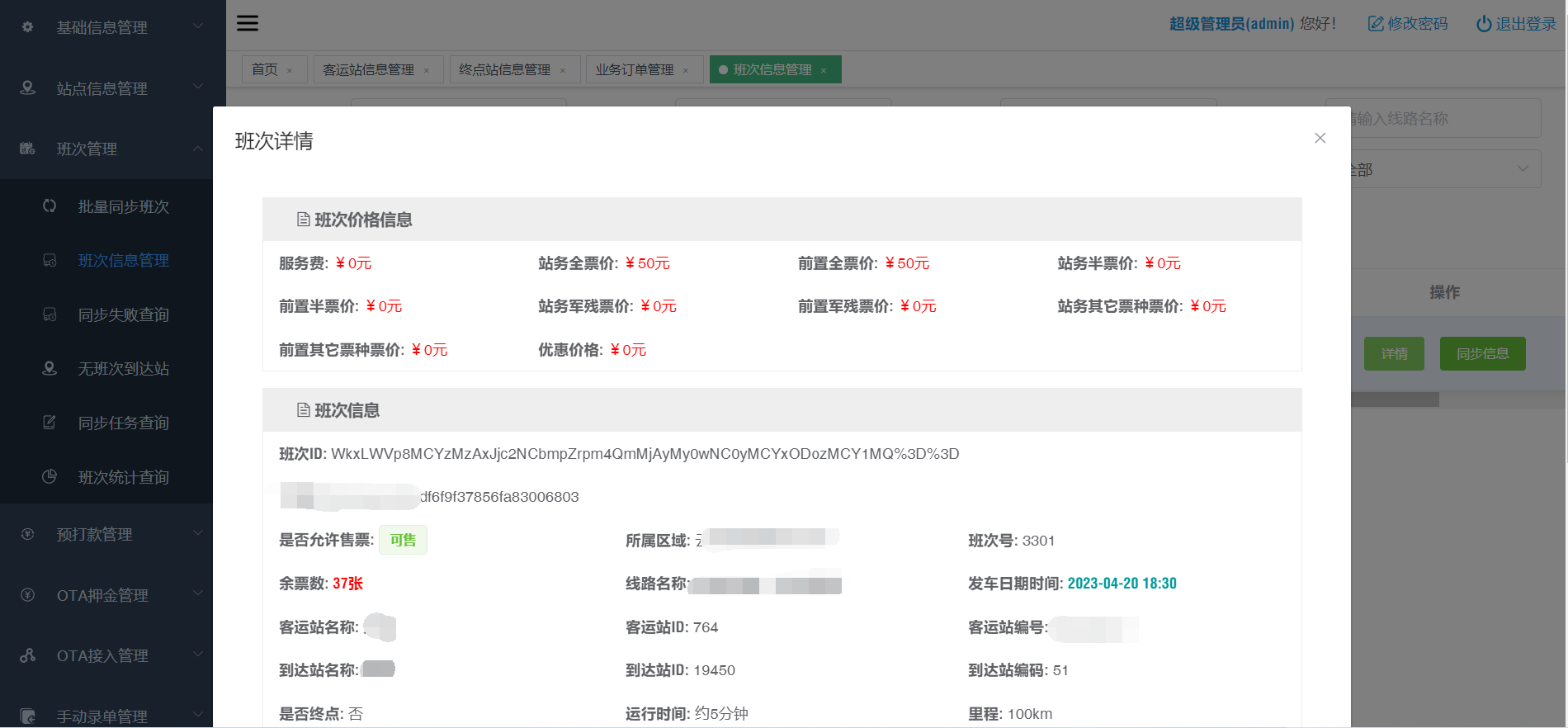Close the 业务订单管理 tab

coord(686,71)
